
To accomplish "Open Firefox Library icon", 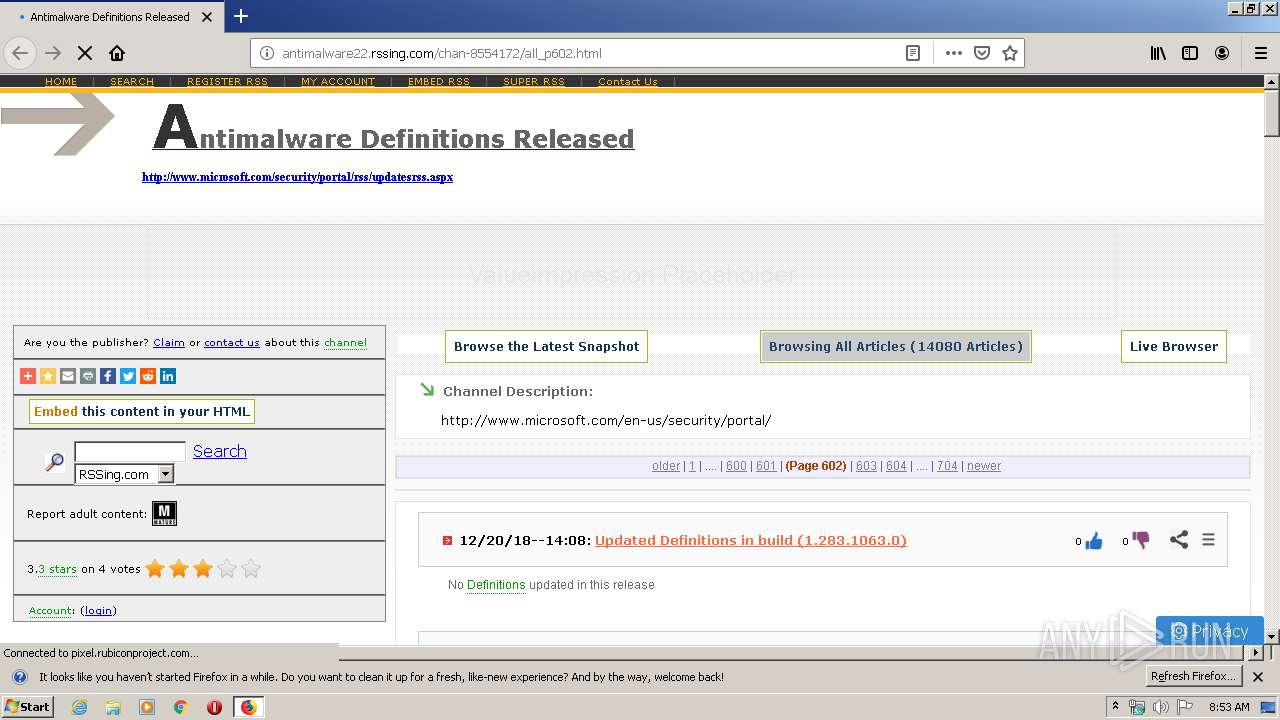I will [x=1158, y=53].
